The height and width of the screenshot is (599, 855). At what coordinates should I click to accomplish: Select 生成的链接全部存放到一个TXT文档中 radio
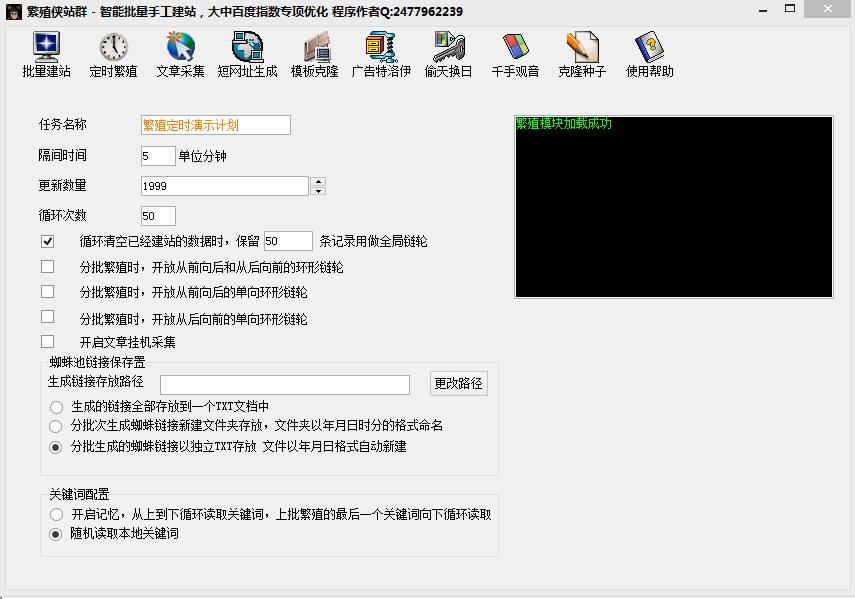point(56,407)
